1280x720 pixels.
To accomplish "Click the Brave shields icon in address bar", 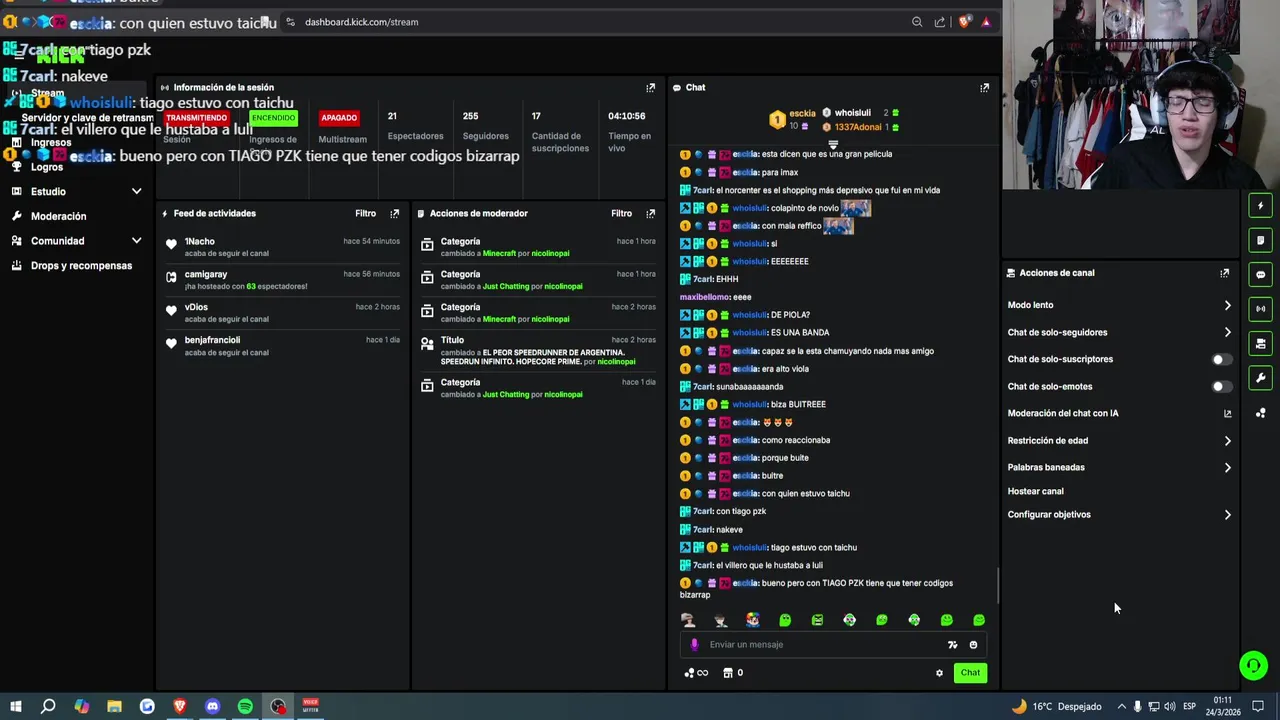I will (964, 22).
